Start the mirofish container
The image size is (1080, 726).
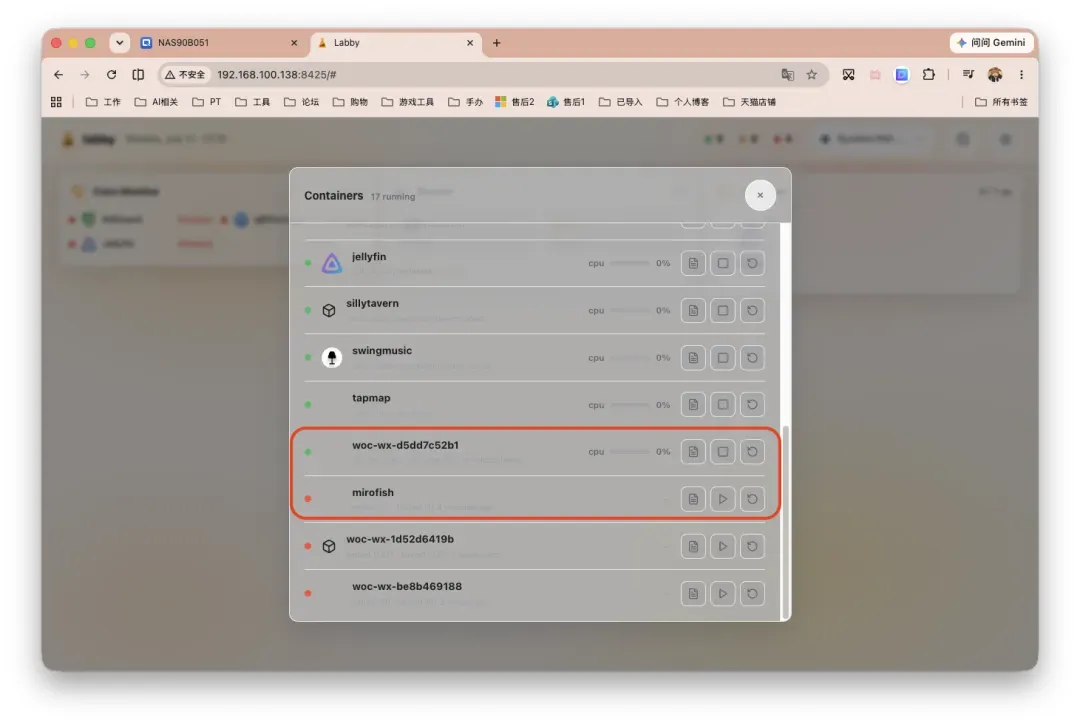[x=723, y=499]
